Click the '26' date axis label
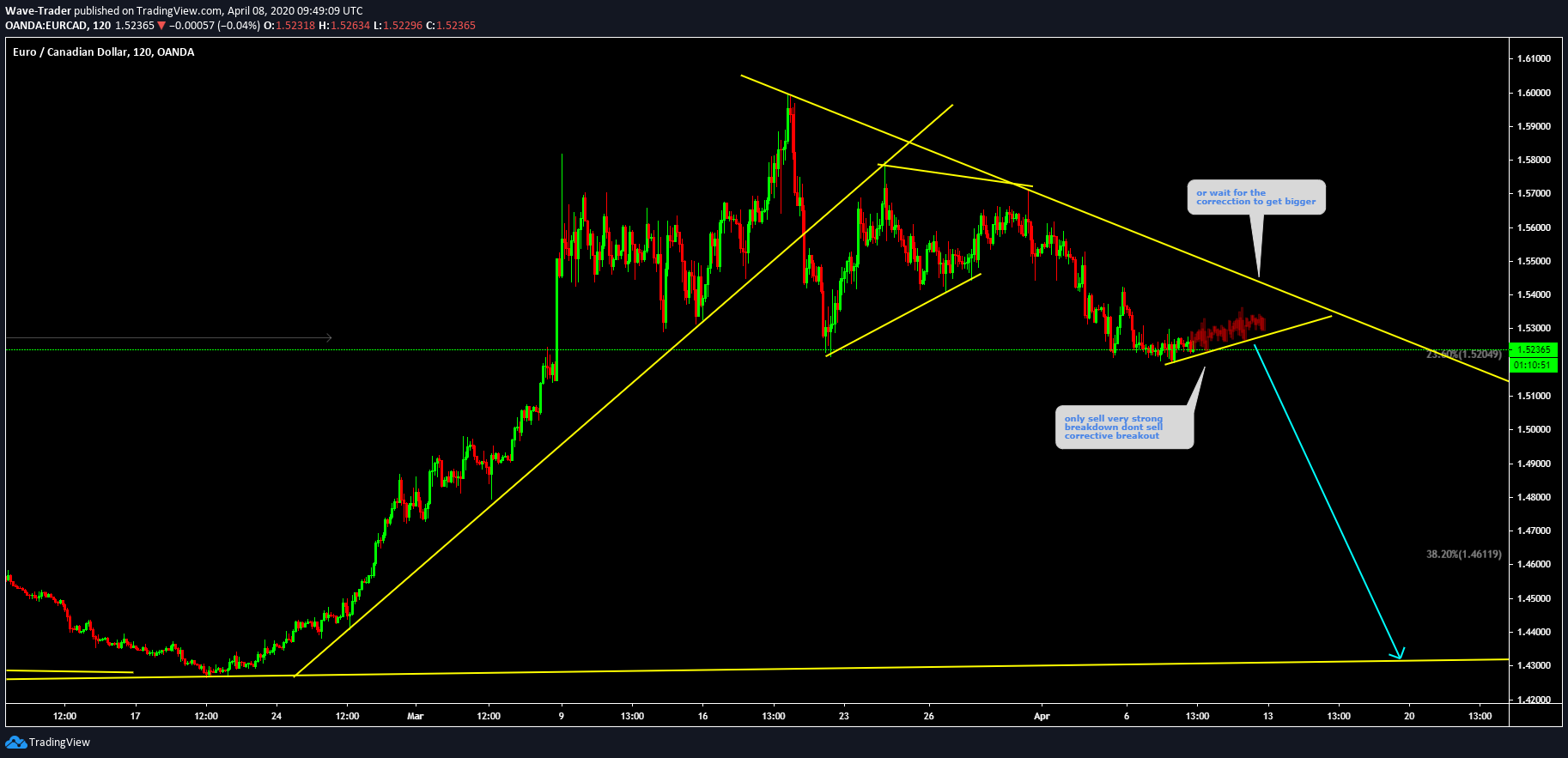This screenshot has height=758, width=1568. tap(928, 716)
